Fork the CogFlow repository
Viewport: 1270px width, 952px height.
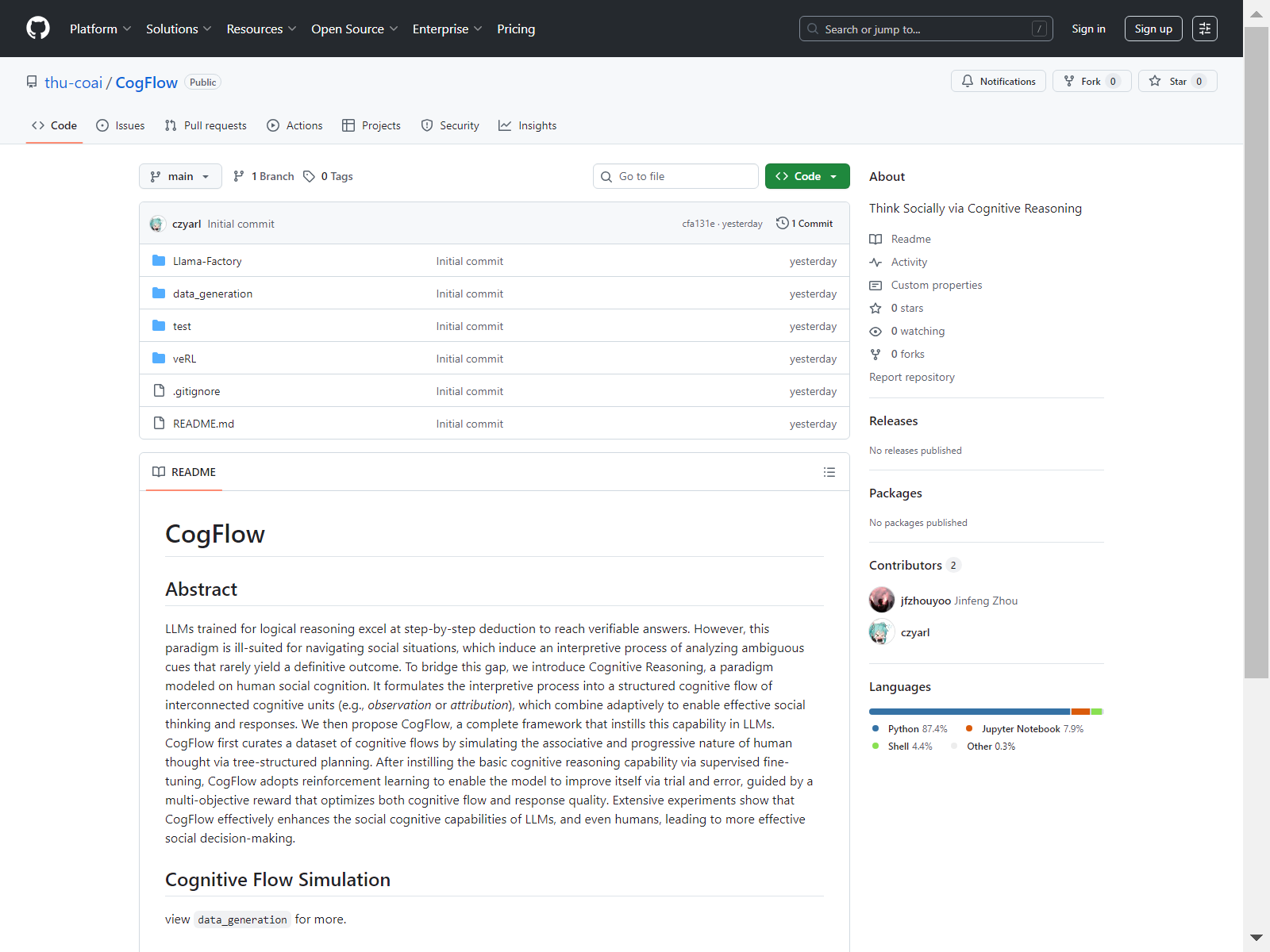coord(1092,81)
